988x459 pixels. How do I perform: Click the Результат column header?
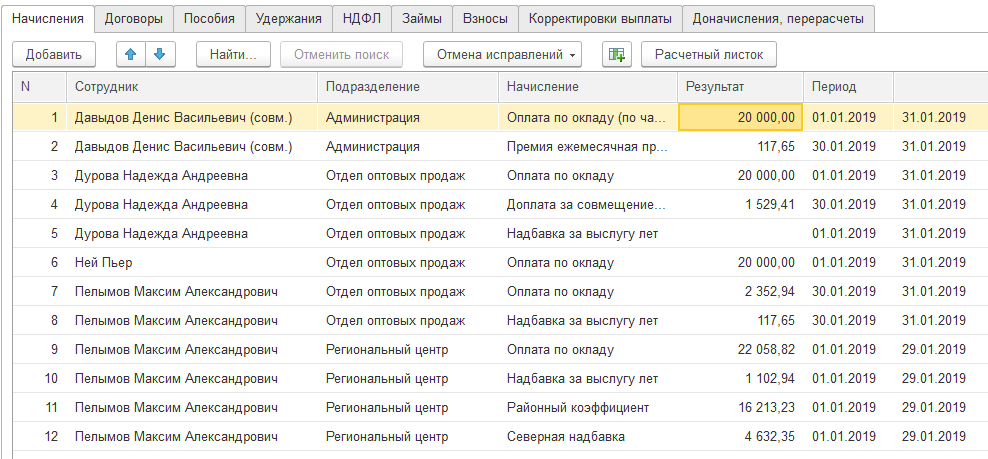coord(739,87)
